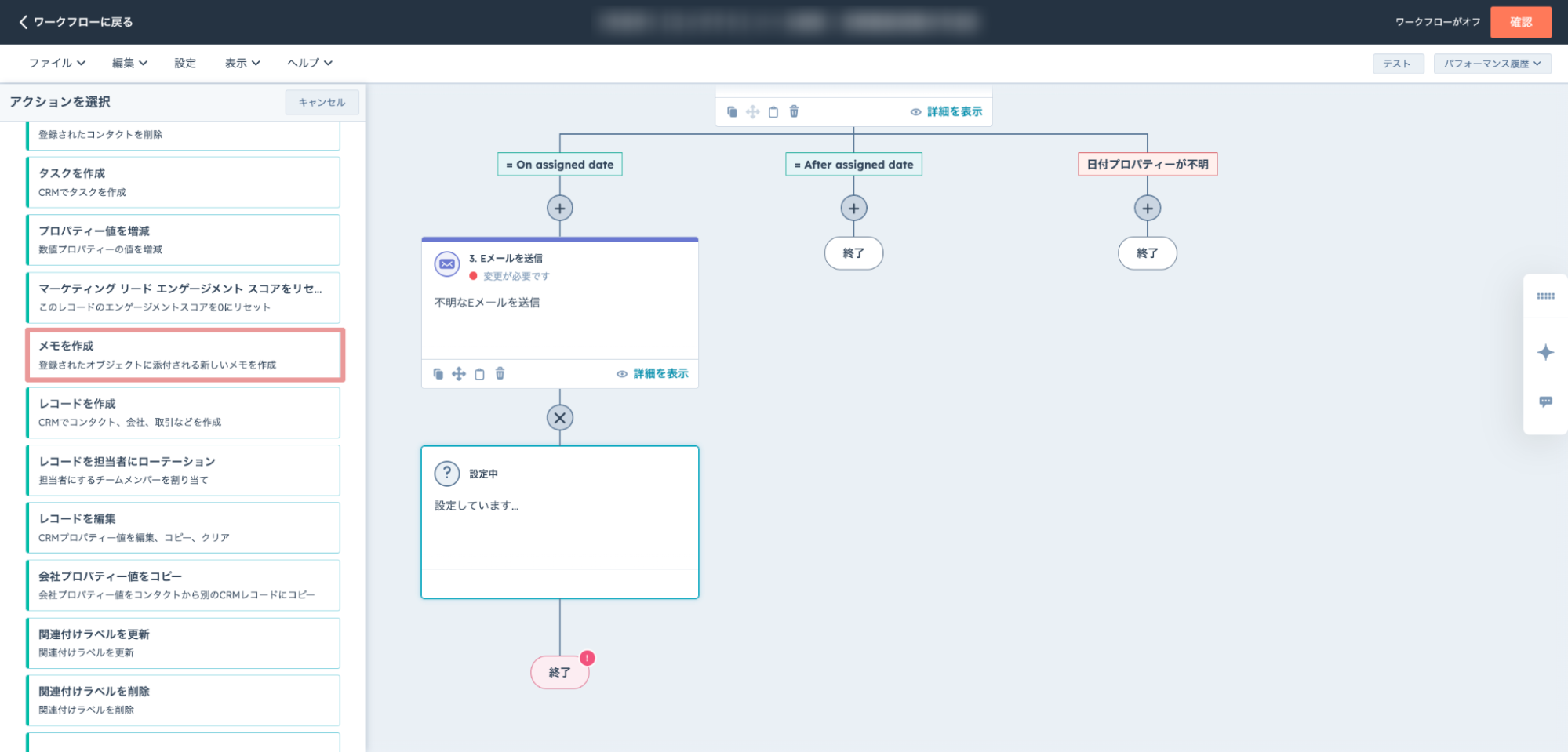Screen dimensions: 1568x752
Task: Choose 会社プロパティー値をコピー action
Action: pos(184,585)
